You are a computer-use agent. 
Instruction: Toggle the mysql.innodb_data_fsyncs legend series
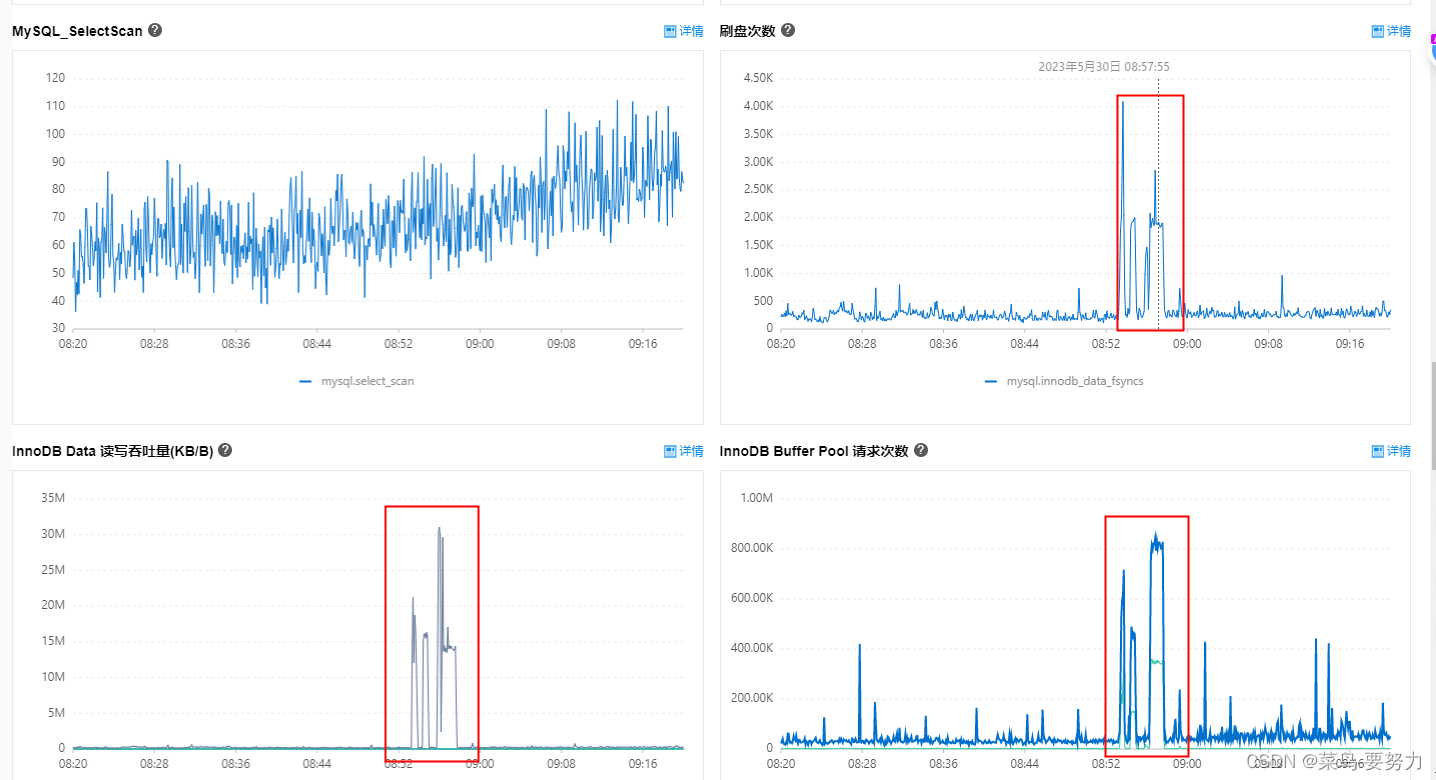click(x=1064, y=381)
